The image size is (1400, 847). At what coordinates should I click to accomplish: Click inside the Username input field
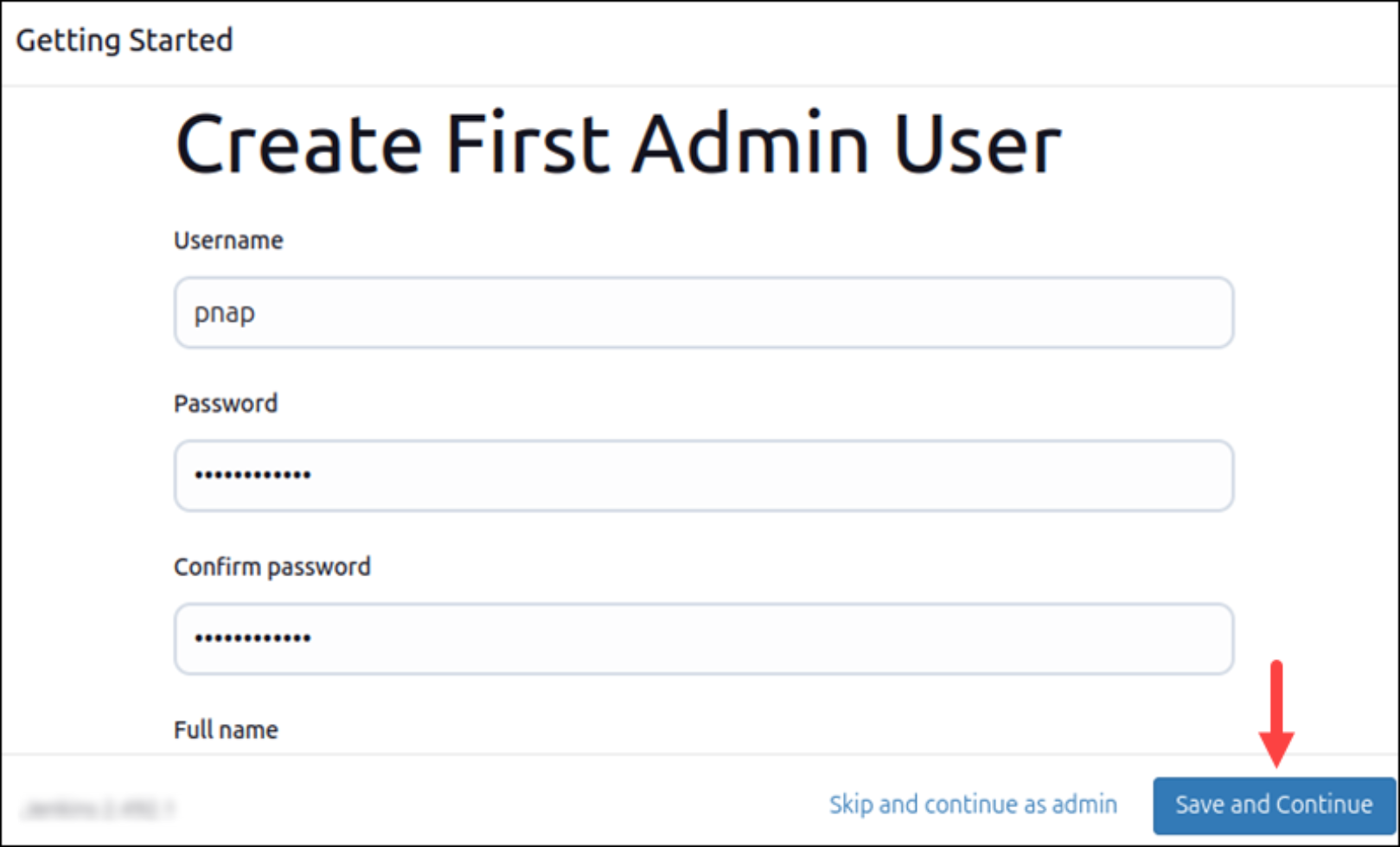click(702, 312)
